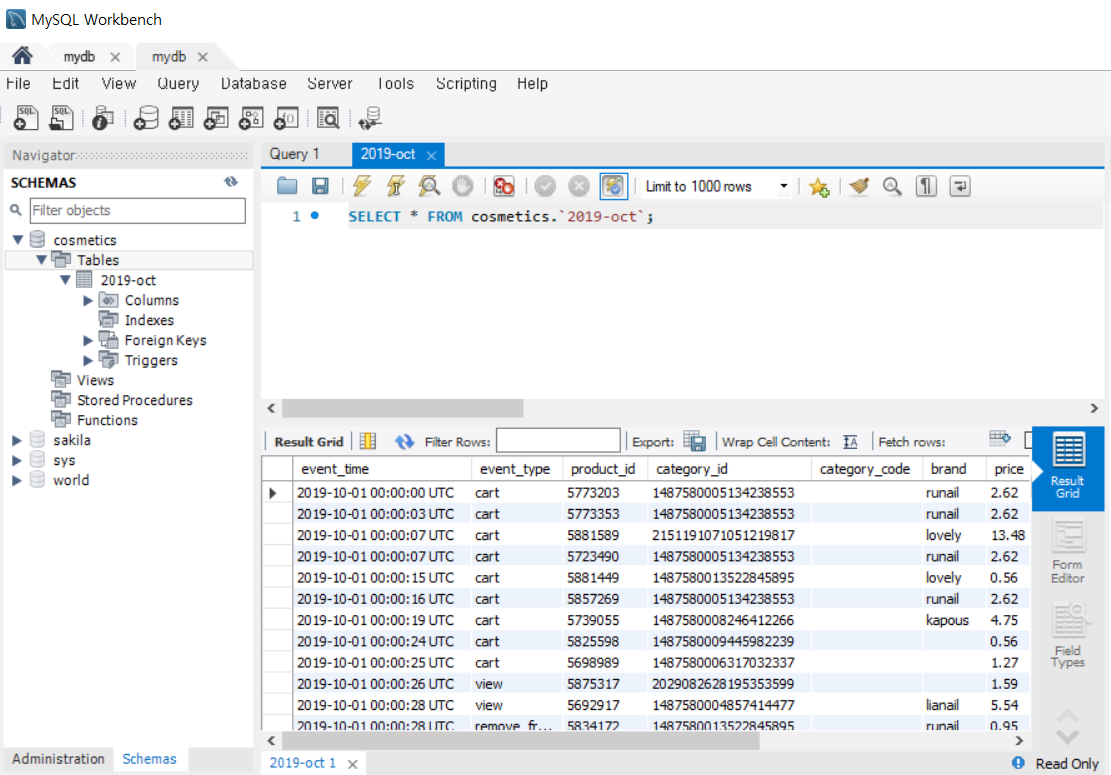Create a new table icon
This screenshot has width=1111, height=775.
(181, 118)
